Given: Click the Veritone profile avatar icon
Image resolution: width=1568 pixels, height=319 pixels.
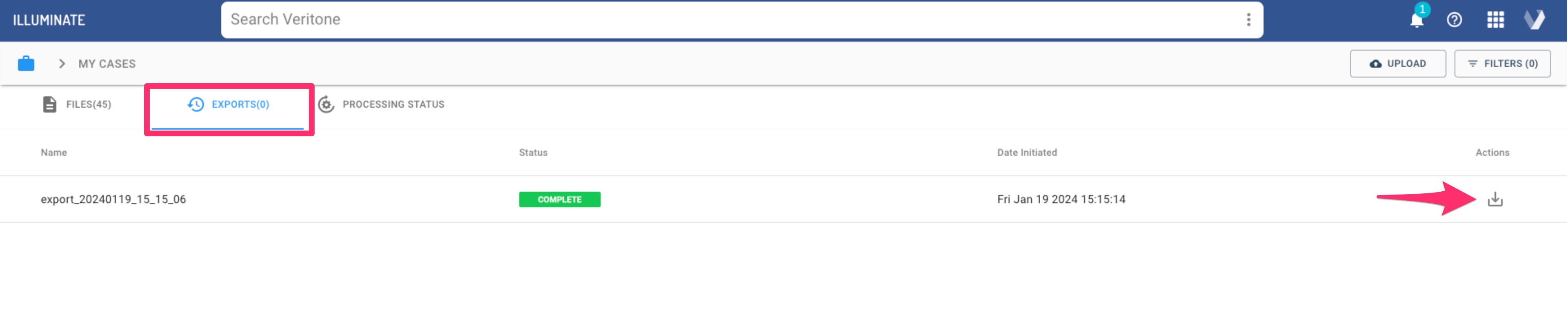Looking at the screenshot, I should pos(1534,20).
